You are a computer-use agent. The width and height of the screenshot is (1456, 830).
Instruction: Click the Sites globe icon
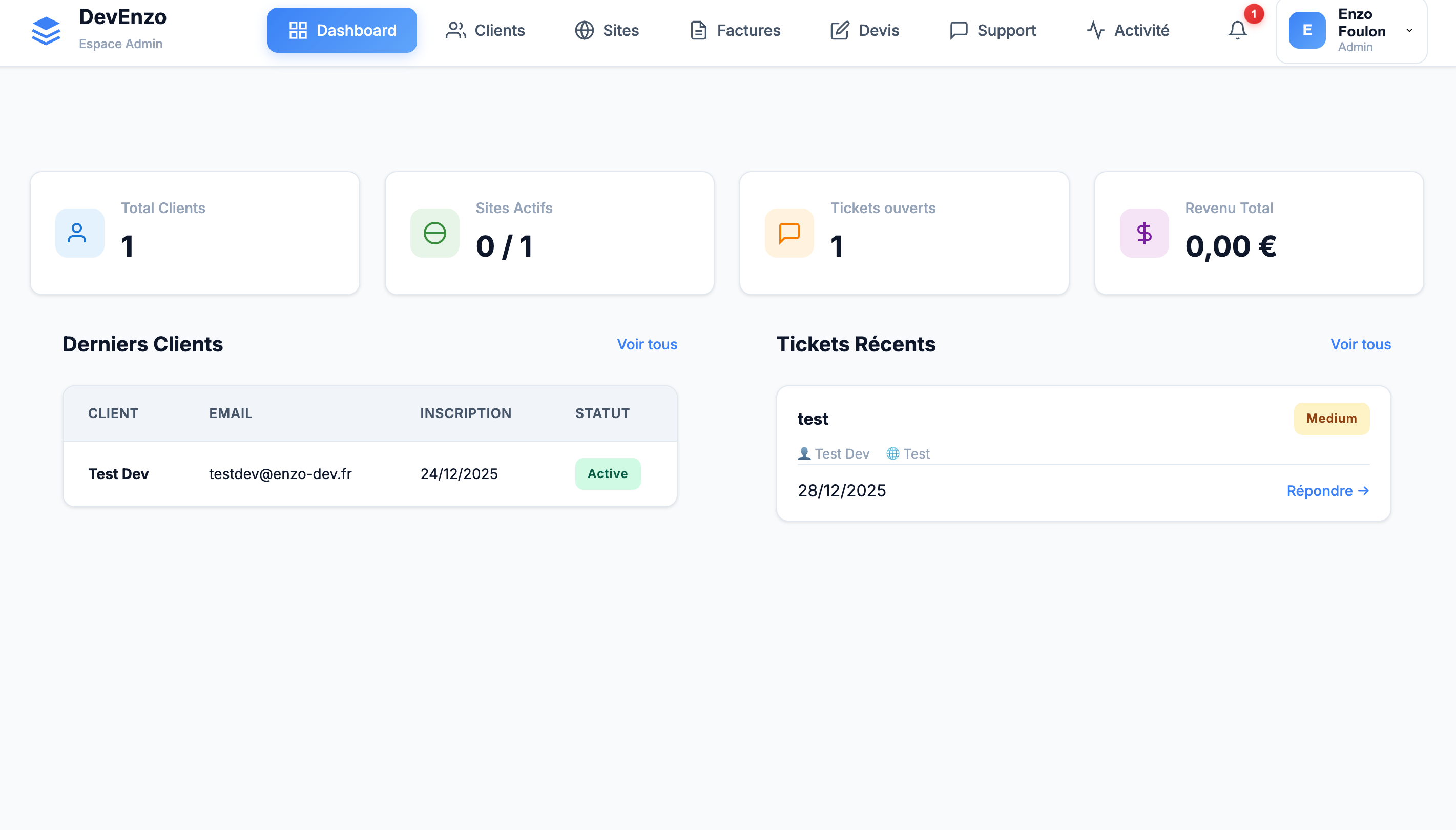pyautogui.click(x=585, y=30)
